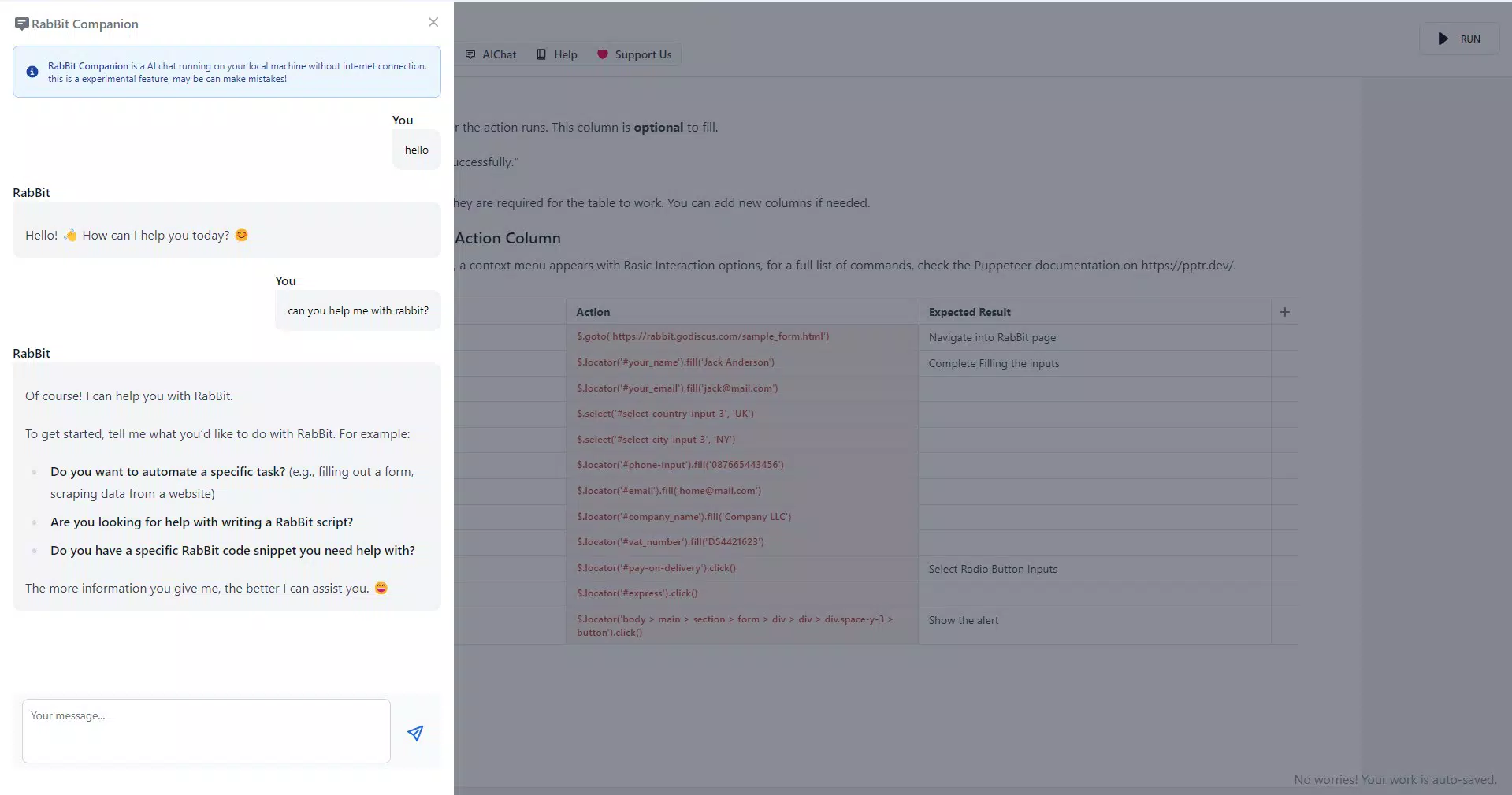Select the select-city-input-3 'NY' cell
Image resolution: width=1512 pixels, height=795 pixels.
[x=742, y=440]
